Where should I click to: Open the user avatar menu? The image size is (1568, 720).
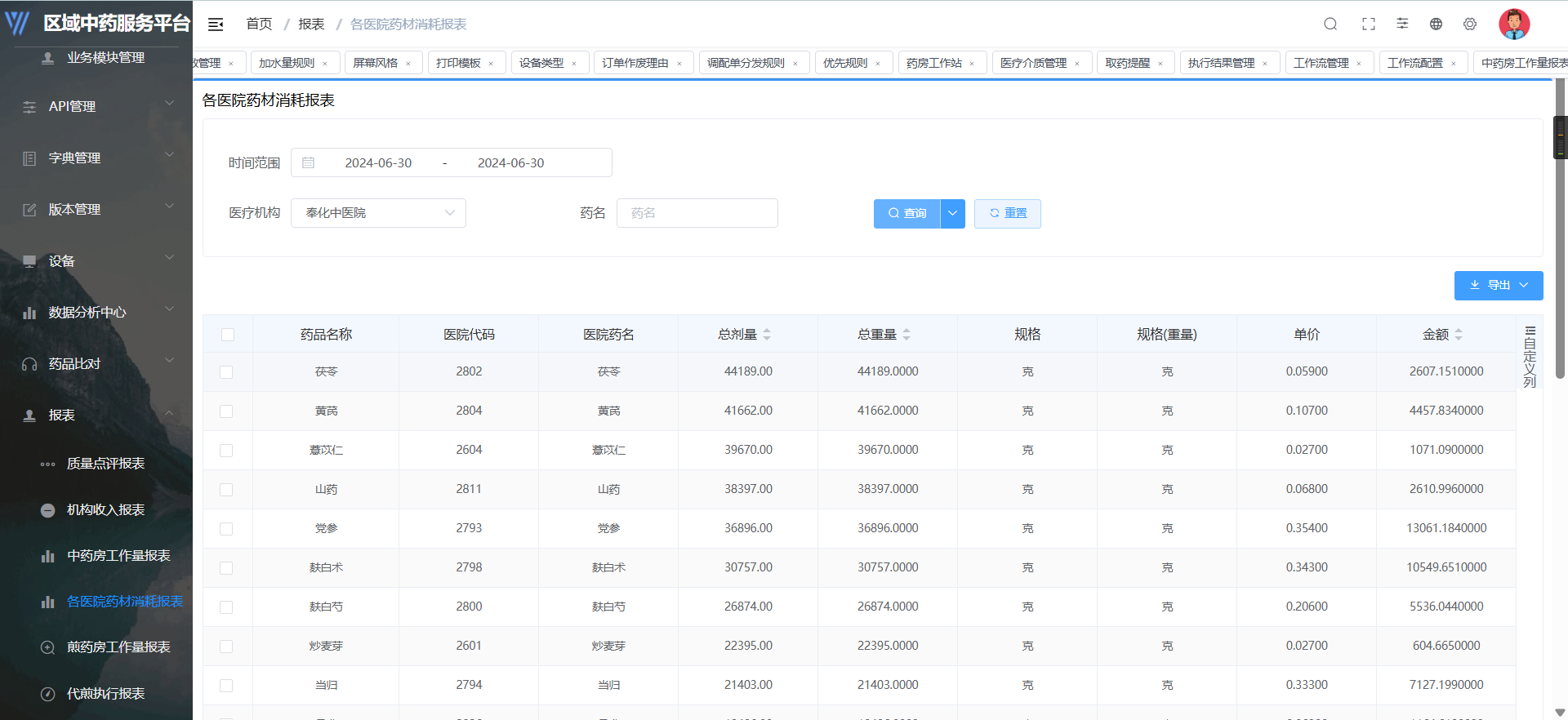pyautogui.click(x=1514, y=24)
